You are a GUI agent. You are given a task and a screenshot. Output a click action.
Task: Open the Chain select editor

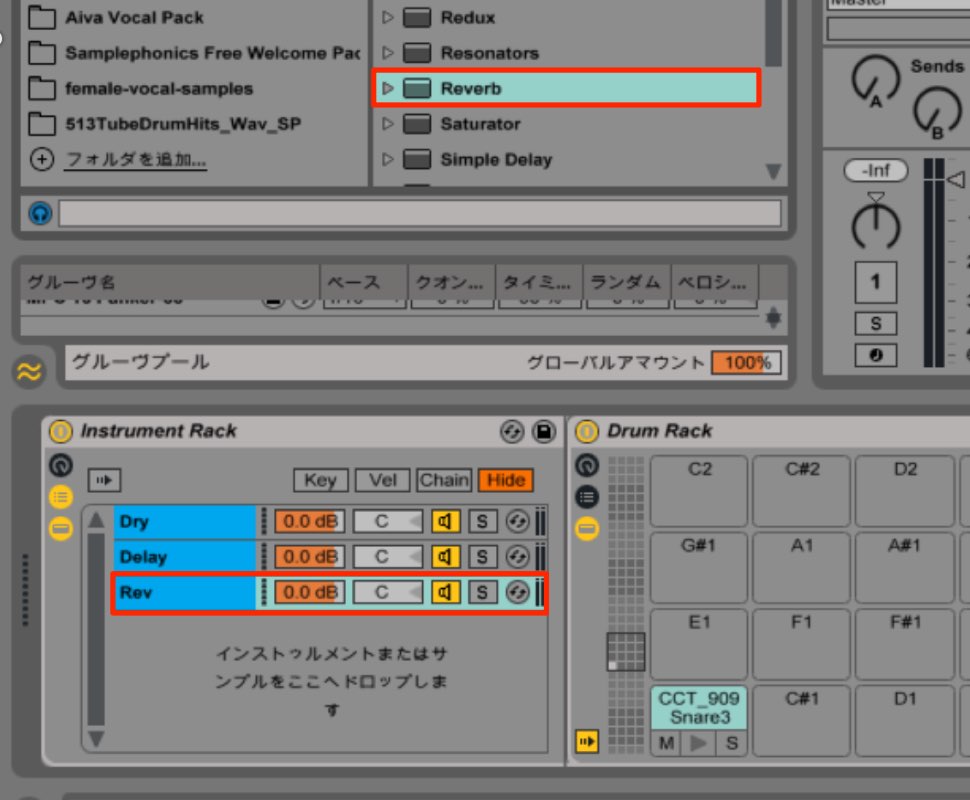(x=444, y=480)
